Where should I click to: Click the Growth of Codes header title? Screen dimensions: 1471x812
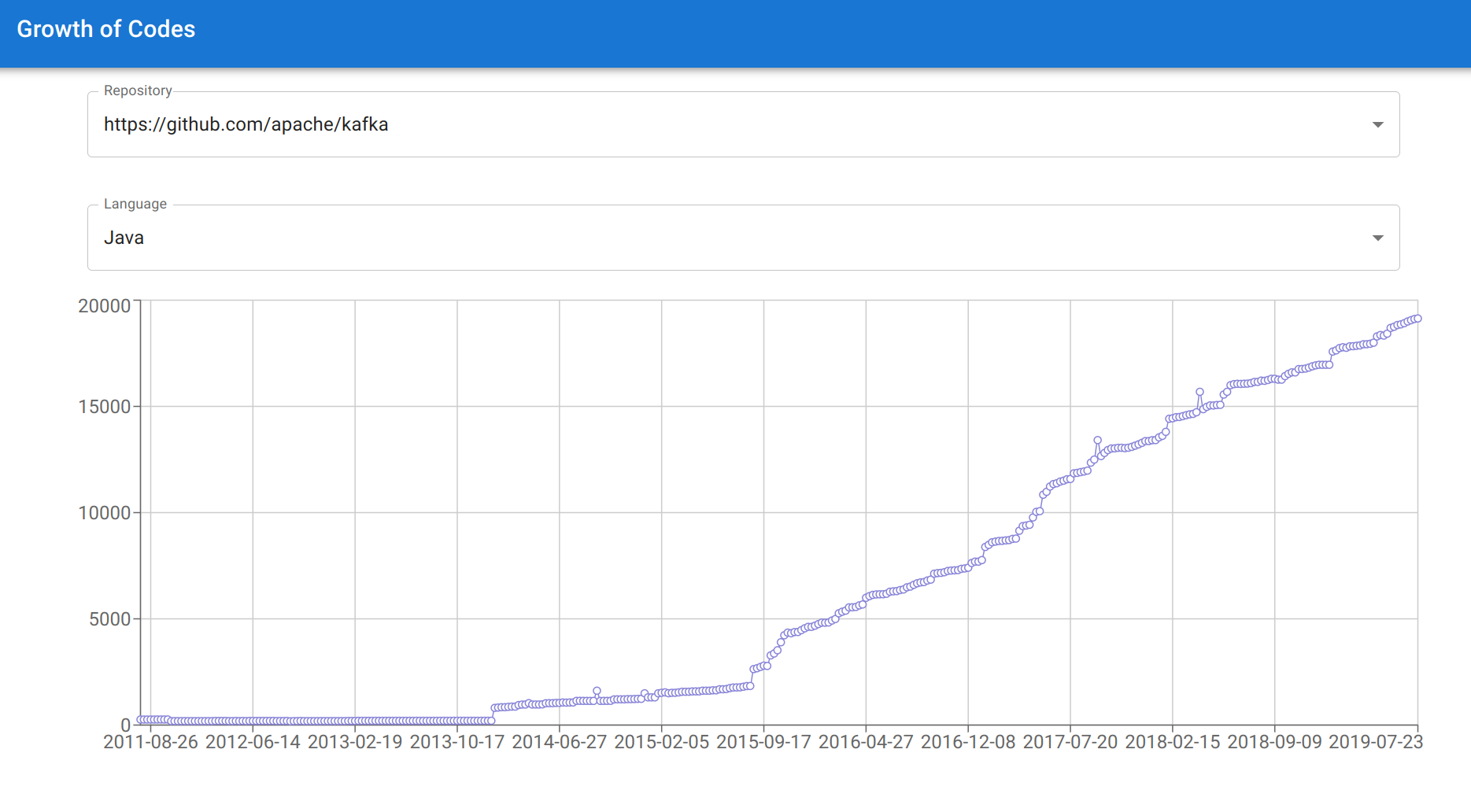tap(107, 29)
